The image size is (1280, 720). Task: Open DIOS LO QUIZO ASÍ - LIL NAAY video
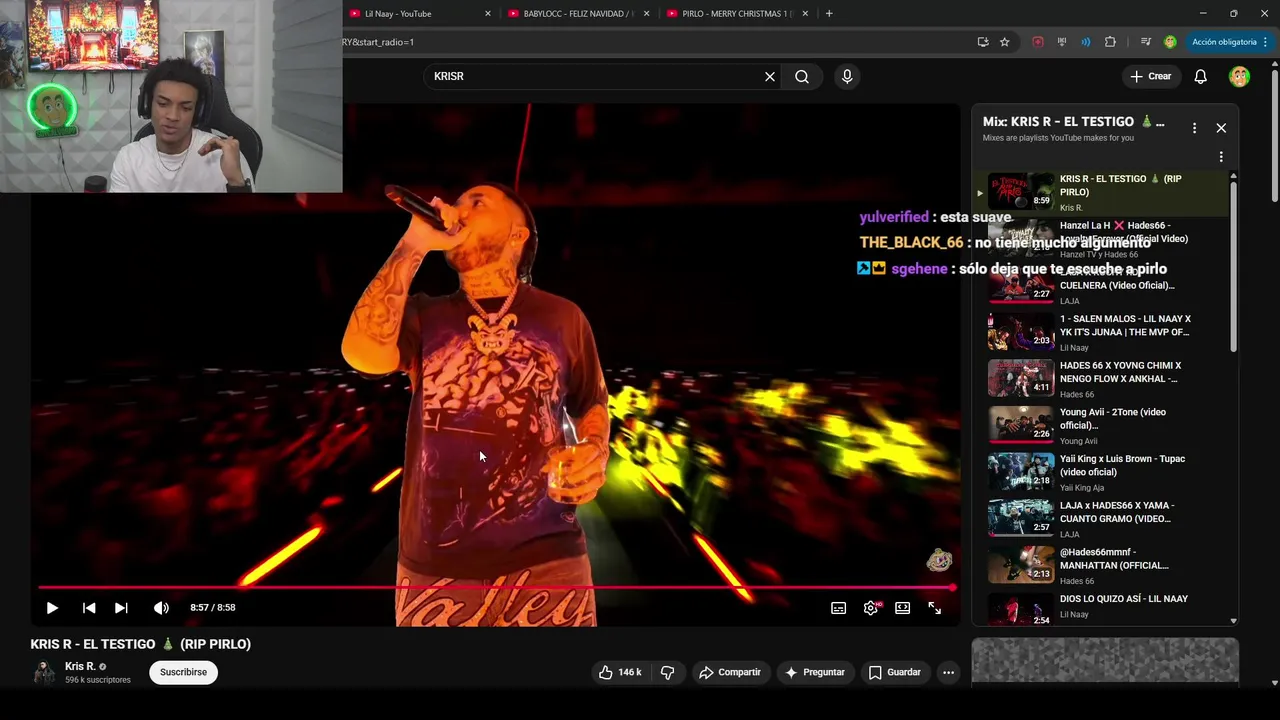pos(1103,606)
